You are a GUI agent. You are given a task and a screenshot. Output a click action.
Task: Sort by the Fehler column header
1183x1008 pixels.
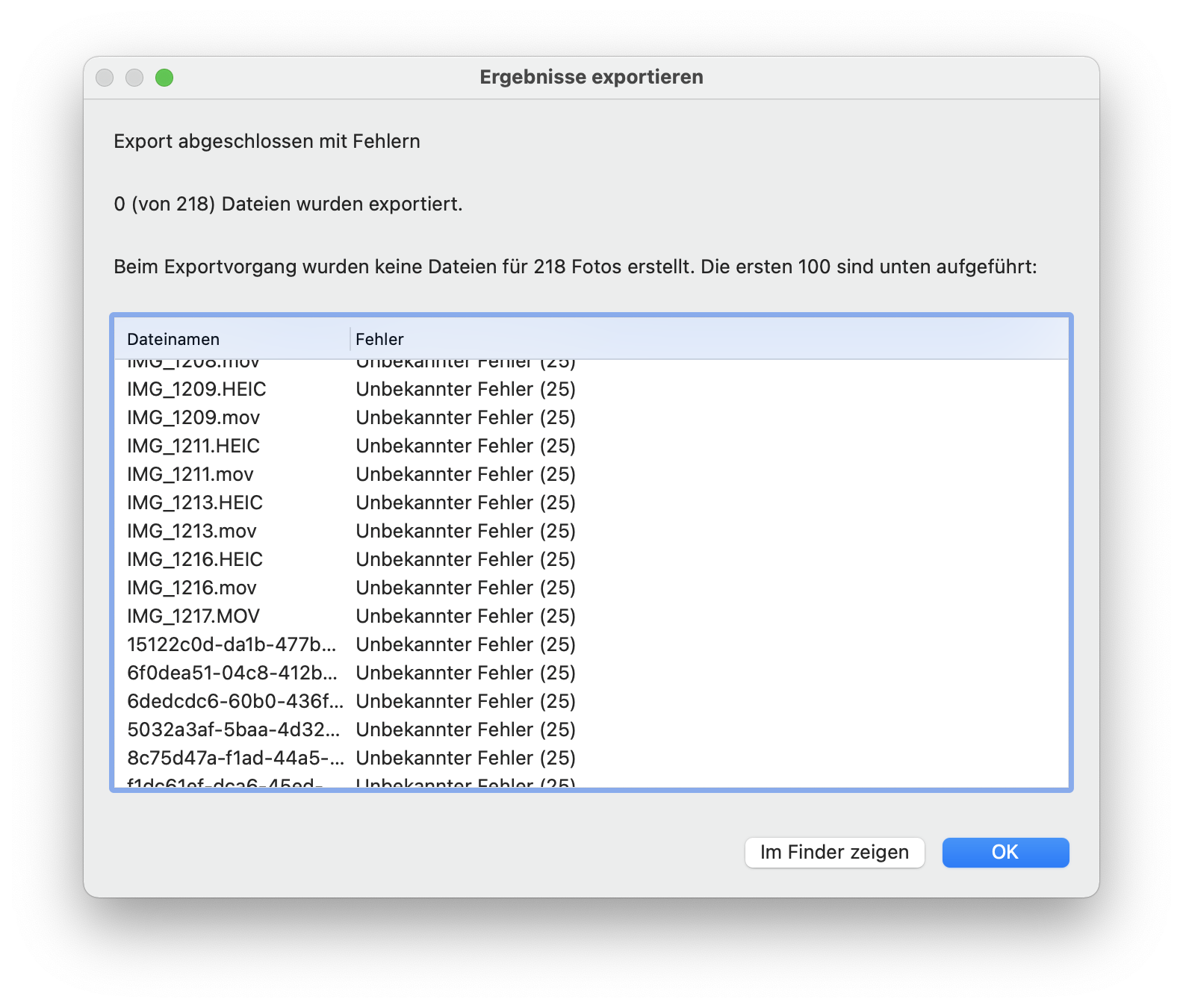click(x=379, y=339)
